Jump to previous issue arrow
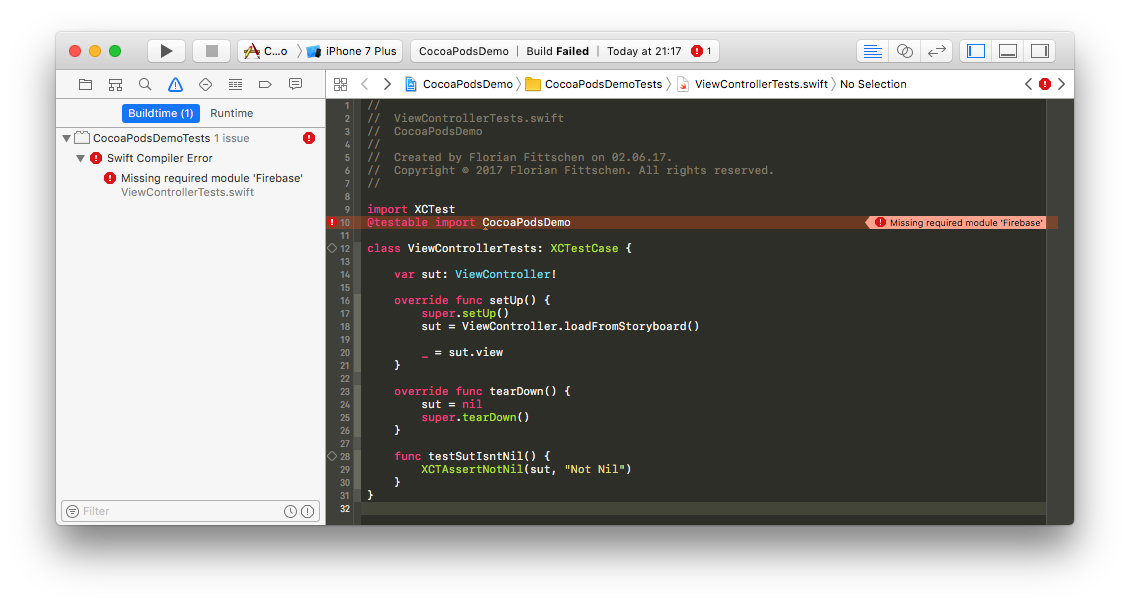Screen dimensions: 1130x605 pyautogui.click(x=1028, y=84)
